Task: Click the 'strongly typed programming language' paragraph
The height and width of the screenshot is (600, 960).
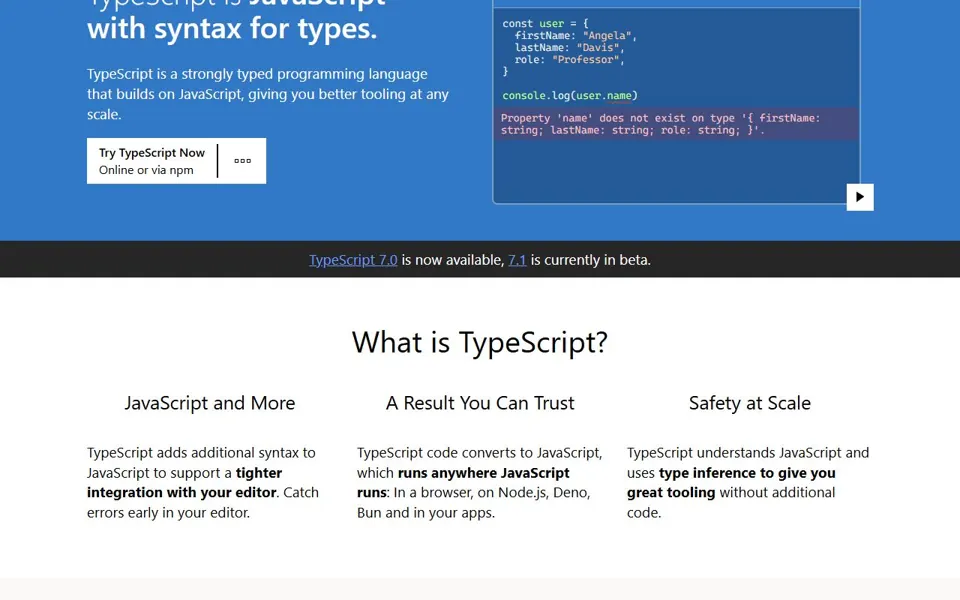Action: (268, 94)
